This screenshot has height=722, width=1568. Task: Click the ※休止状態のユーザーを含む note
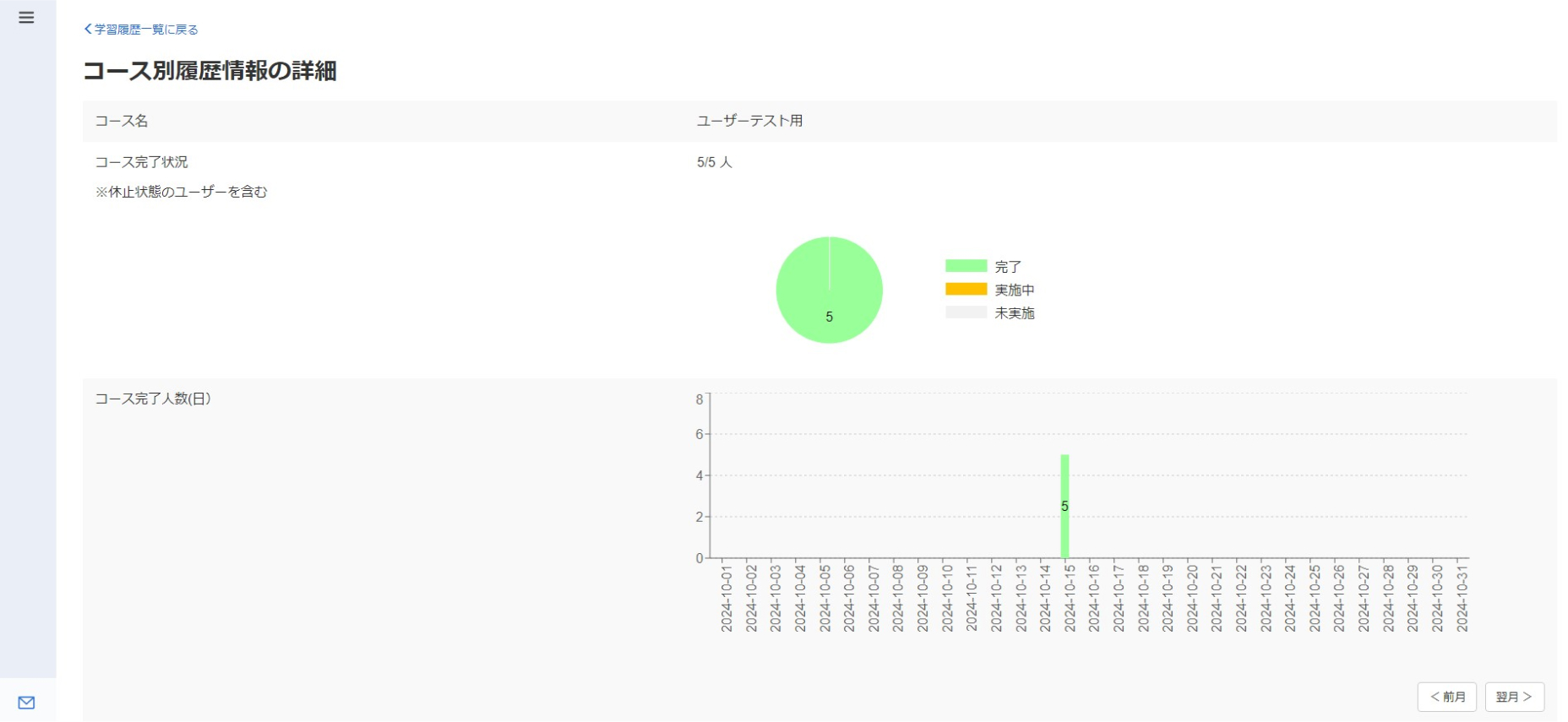pyautogui.click(x=181, y=192)
